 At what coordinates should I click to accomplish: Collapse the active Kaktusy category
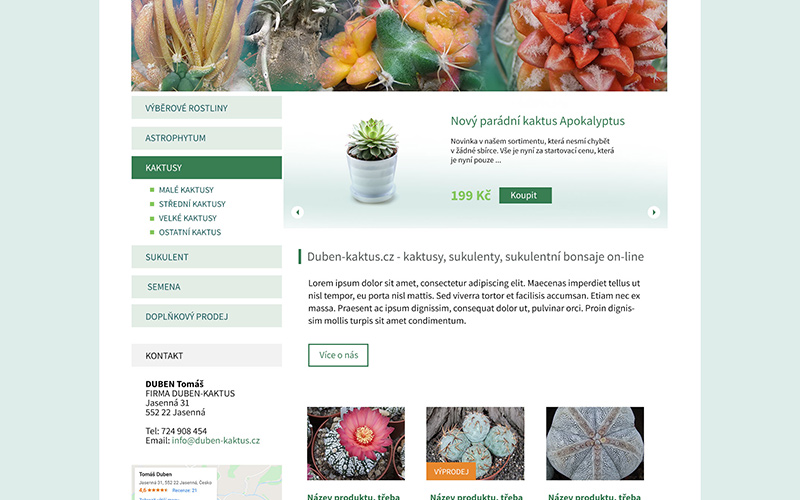pos(207,167)
